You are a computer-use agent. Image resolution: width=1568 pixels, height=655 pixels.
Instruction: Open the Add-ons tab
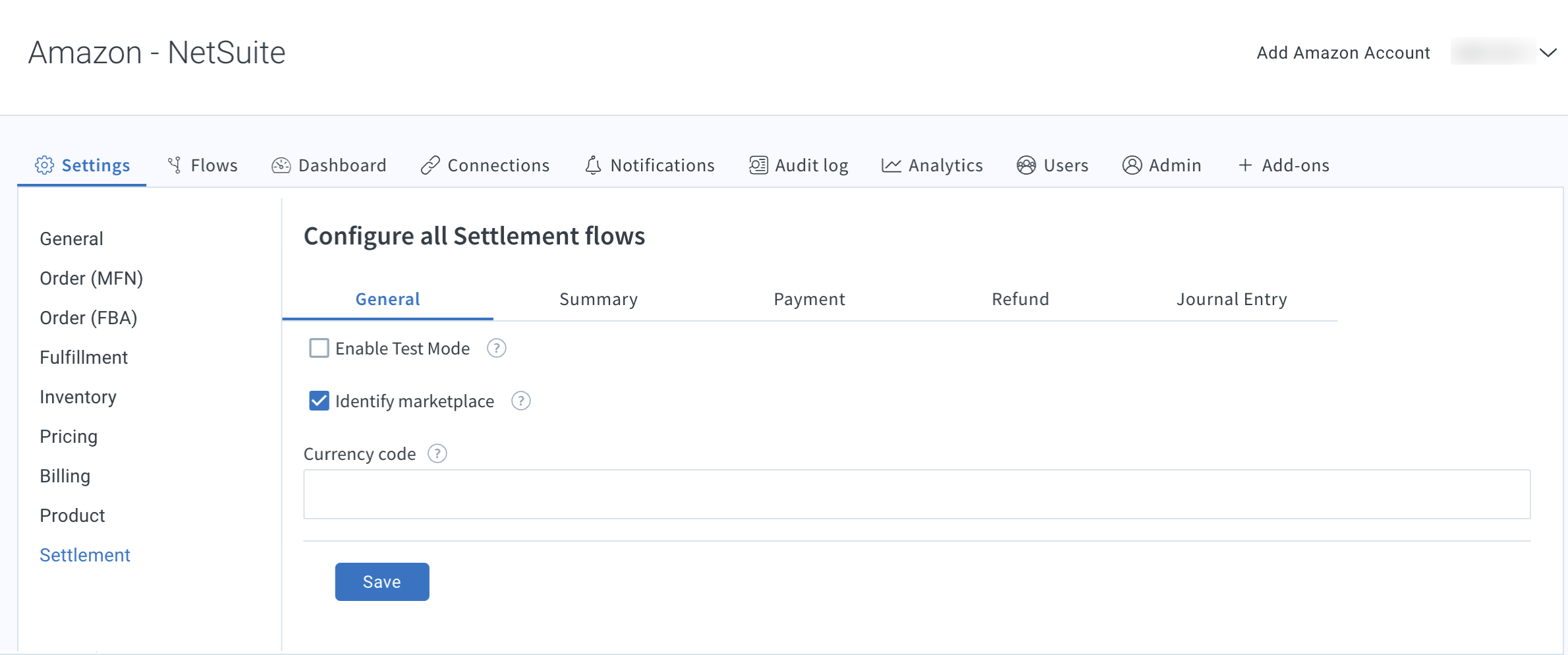point(1283,165)
